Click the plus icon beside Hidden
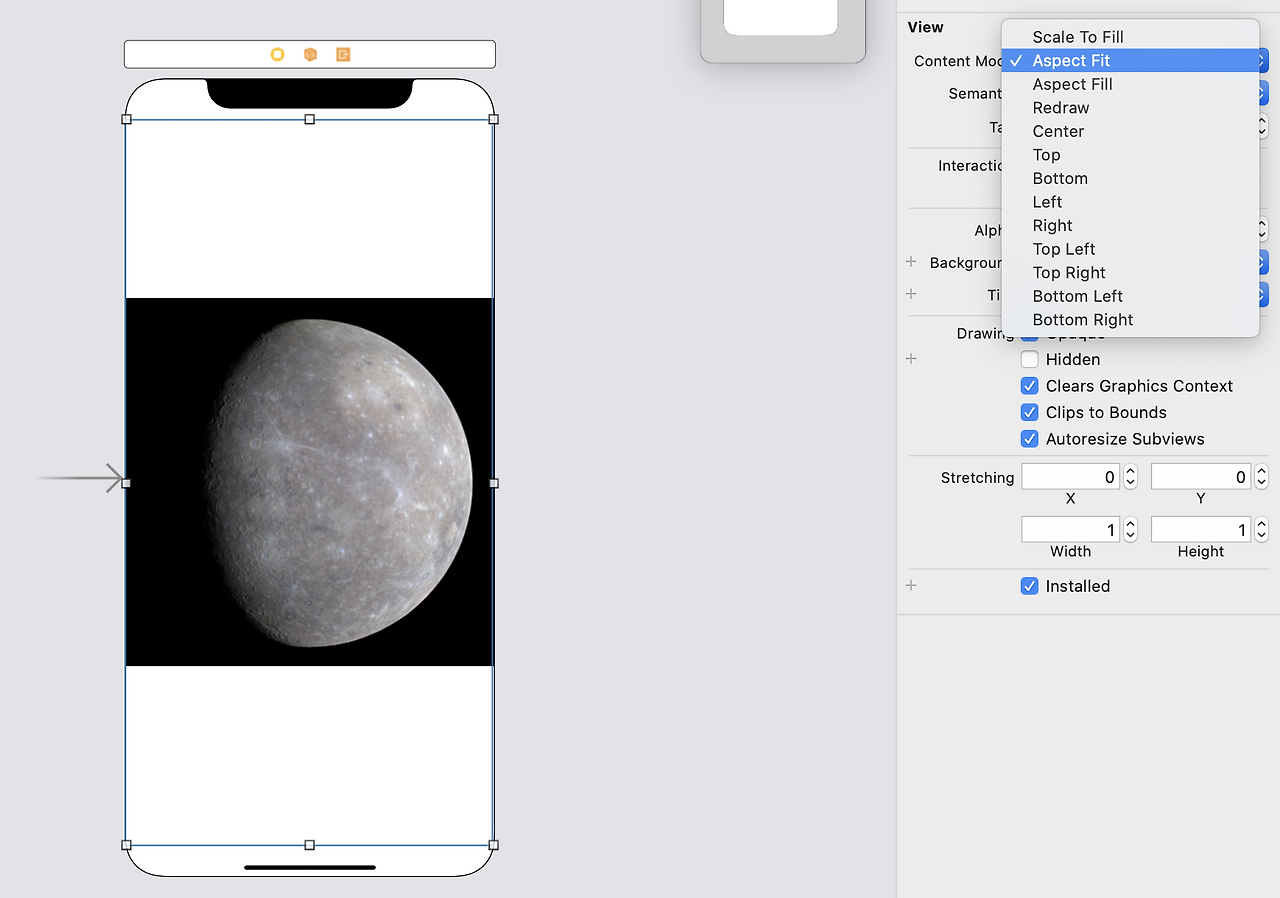This screenshot has width=1280, height=898. [x=911, y=359]
